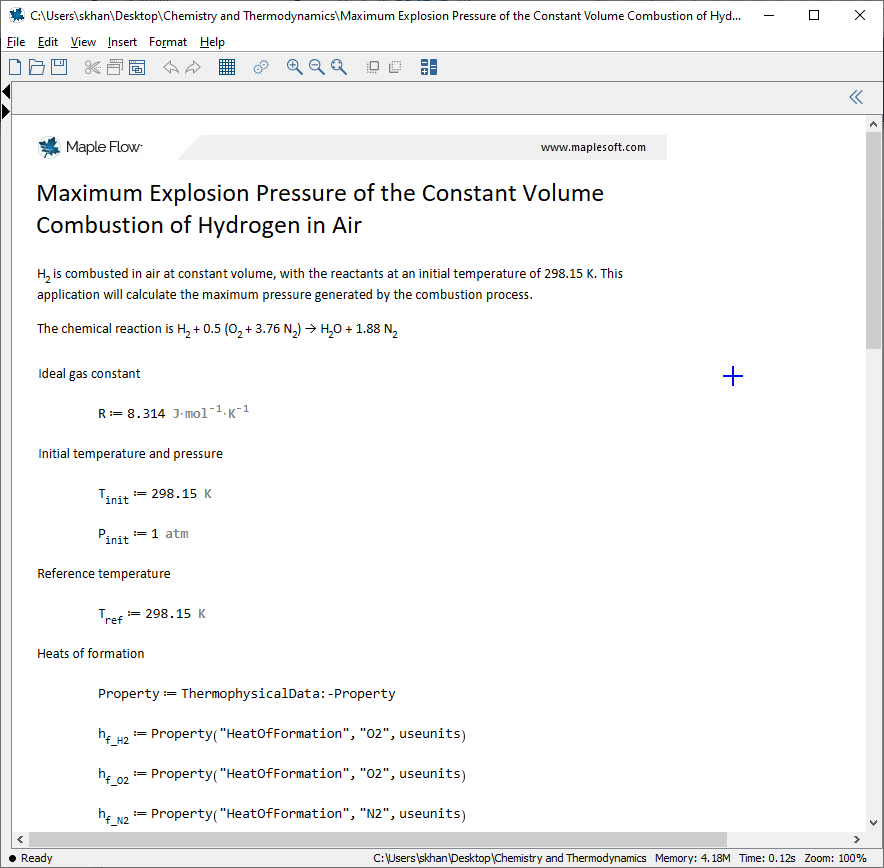Reset zoom using the zoom out magnifier
The image size is (884, 868).
point(317,67)
